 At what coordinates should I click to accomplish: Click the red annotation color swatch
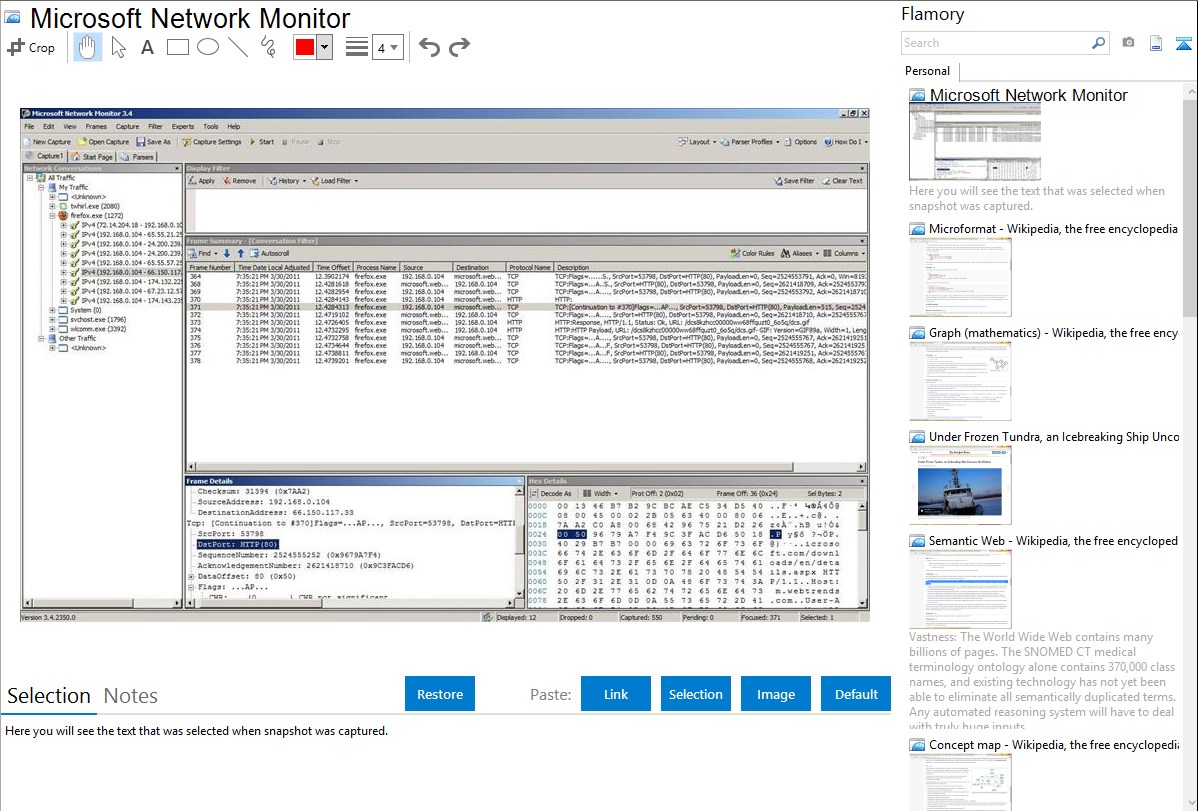(x=305, y=47)
